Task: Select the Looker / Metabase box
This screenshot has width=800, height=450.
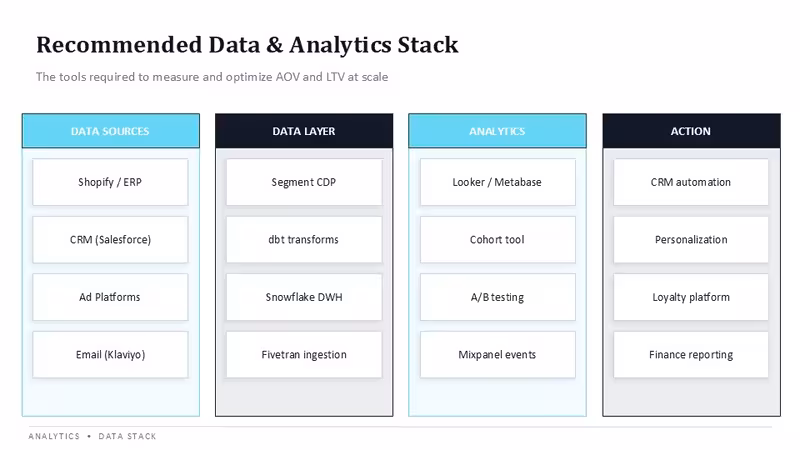Action: click(x=497, y=182)
